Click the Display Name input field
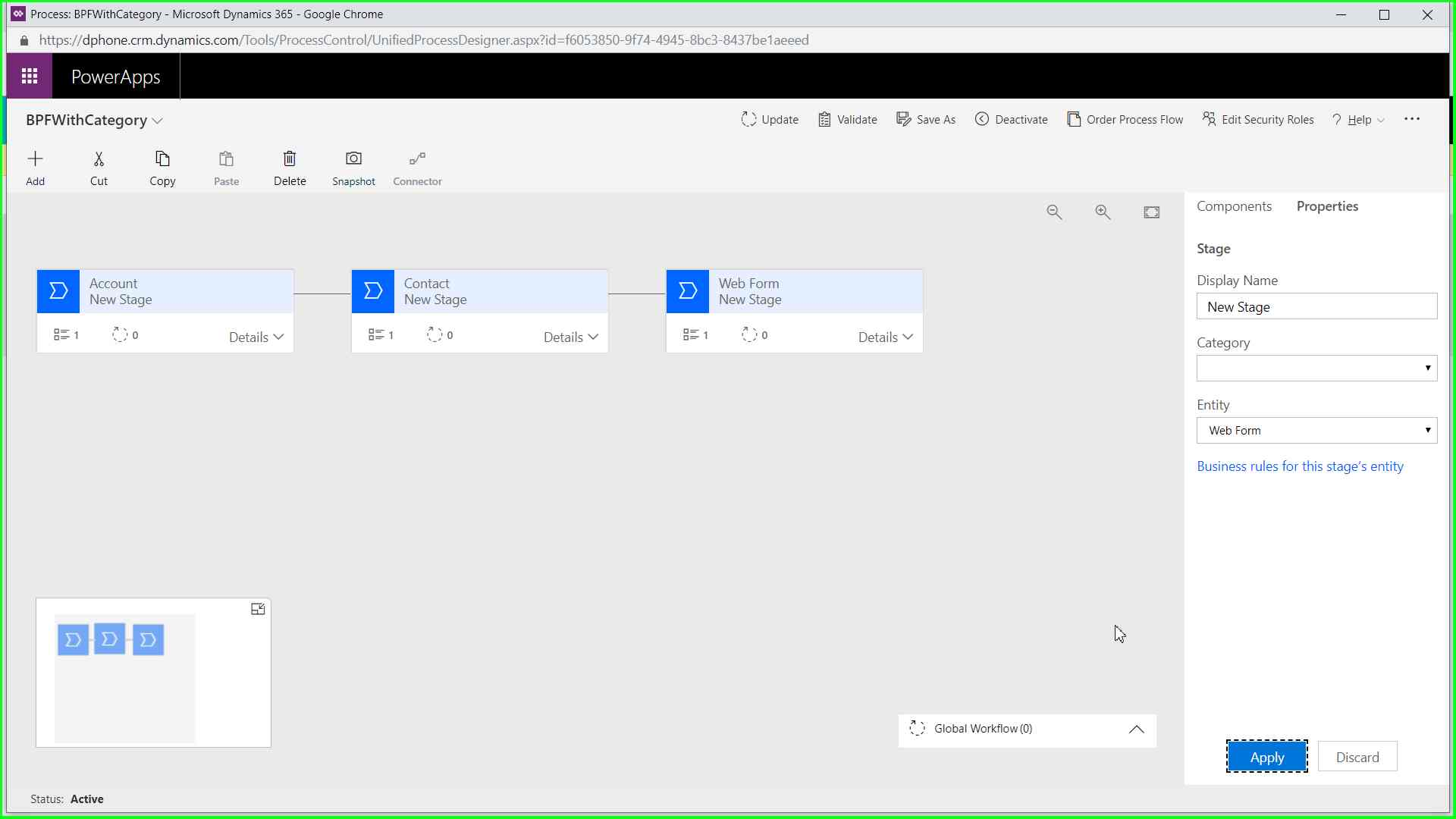Screen dimensions: 1456x819 (x=1316, y=307)
